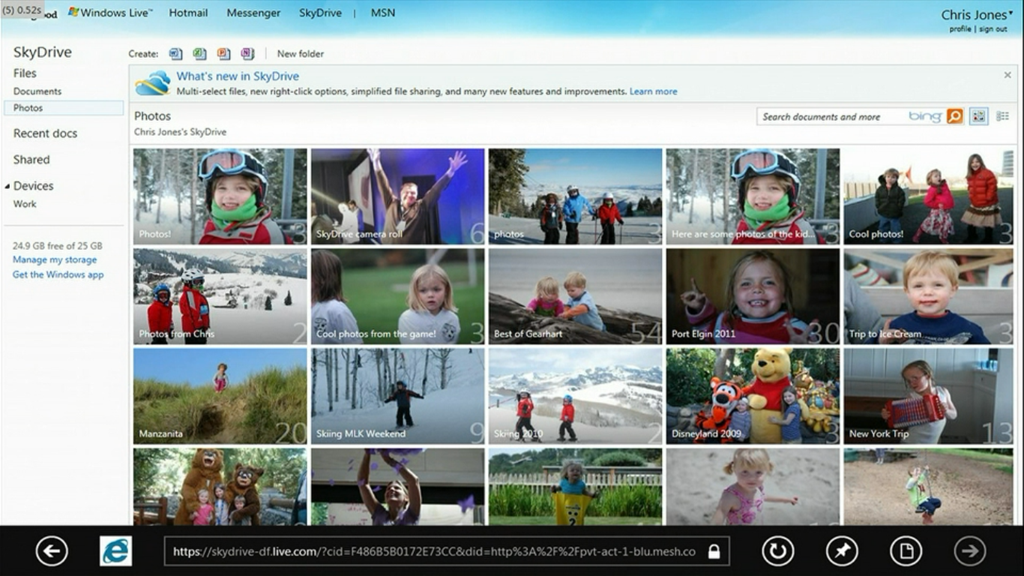
Task: Collapse the Devices section arrow
Action: tap(7, 186)
